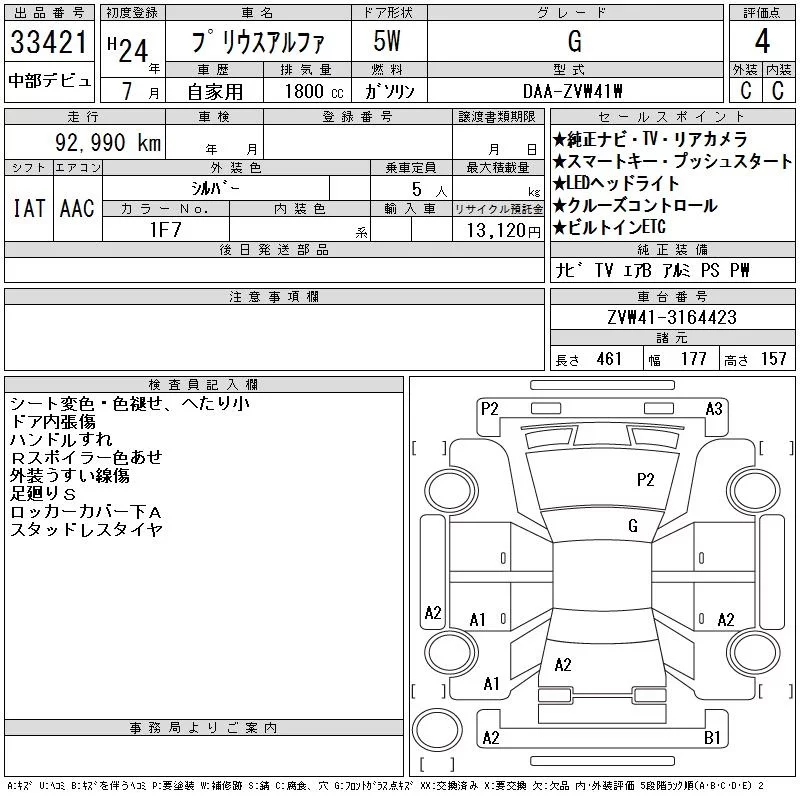Select sales point 純正ナビ・TV・リアカメラ

(x=650, y=139)
